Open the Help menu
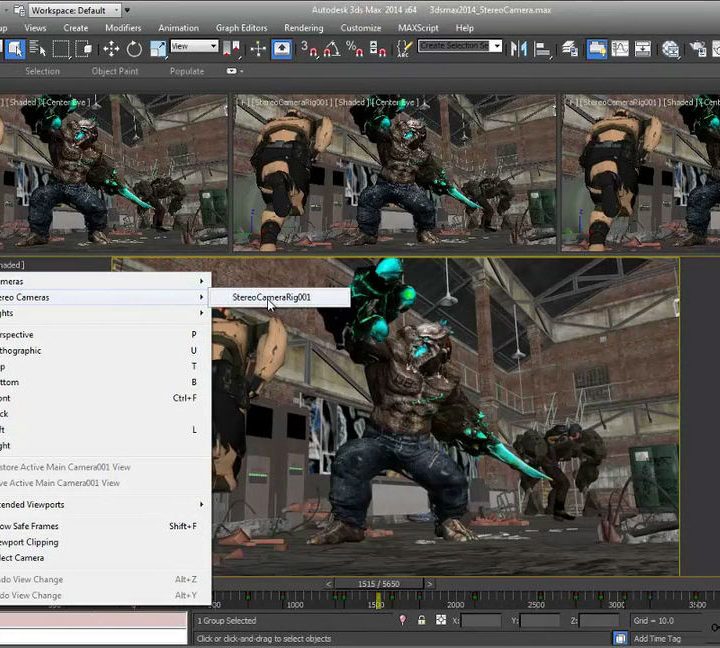The image size is (720, 648). pos(465,28)
